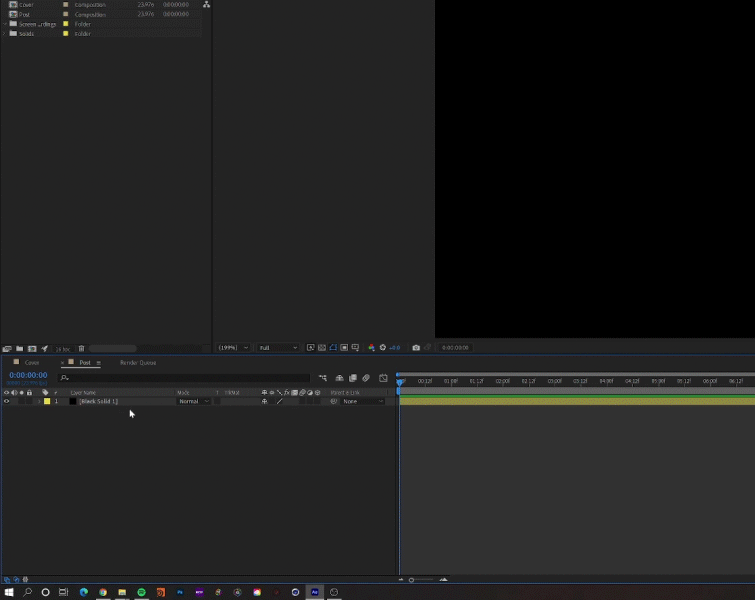755x600 pixels.
Task: Click the Graph Editor icon in timeline
Action: [383, 378]
